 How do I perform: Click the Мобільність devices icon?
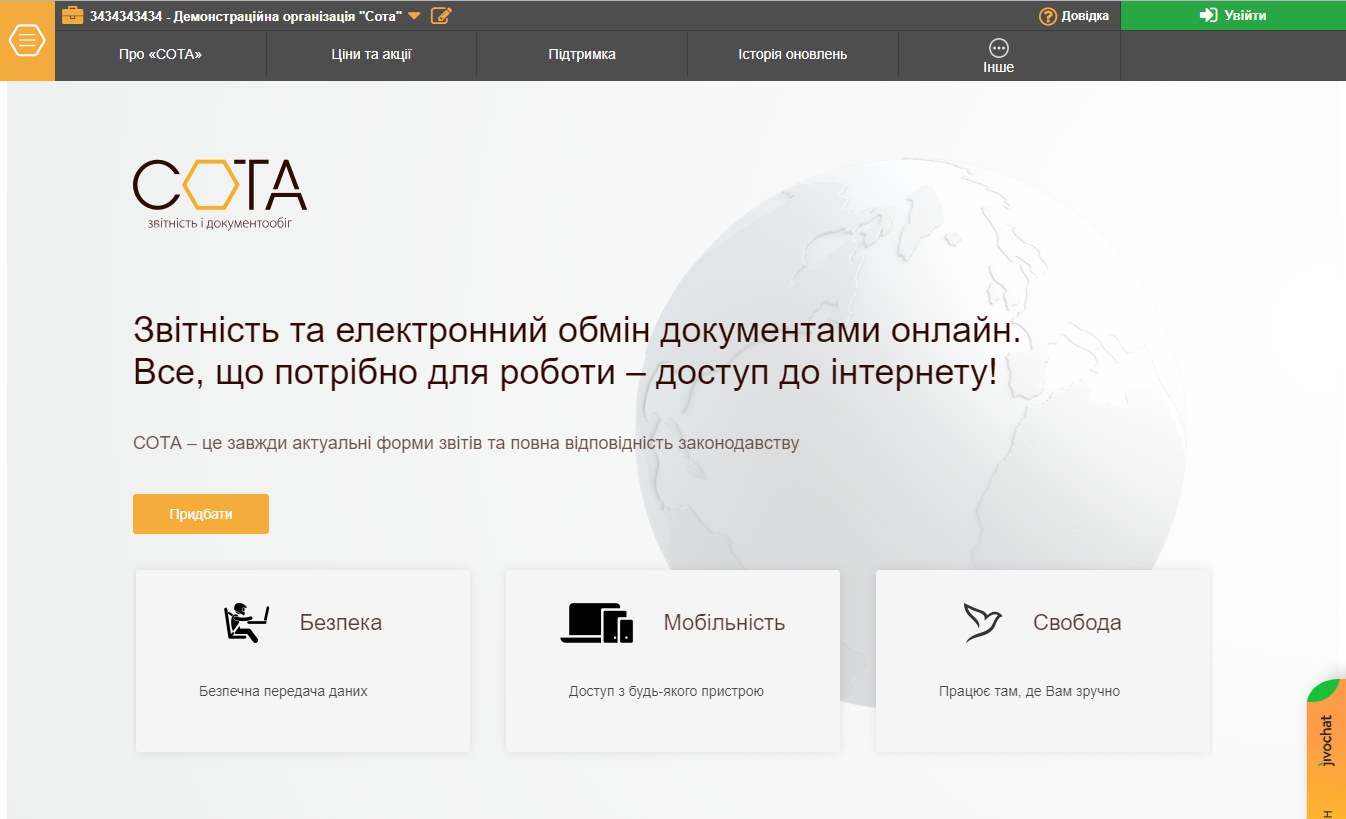tap(596, 622)
